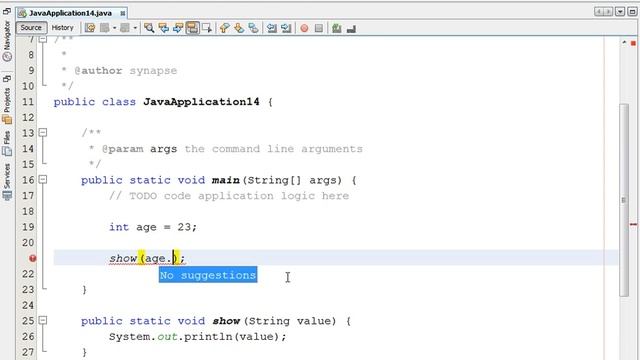The height and width of the screenshot is (360, 640).
Task: Select the JavaApplication14.java editor tab
Action: (70, 13)
